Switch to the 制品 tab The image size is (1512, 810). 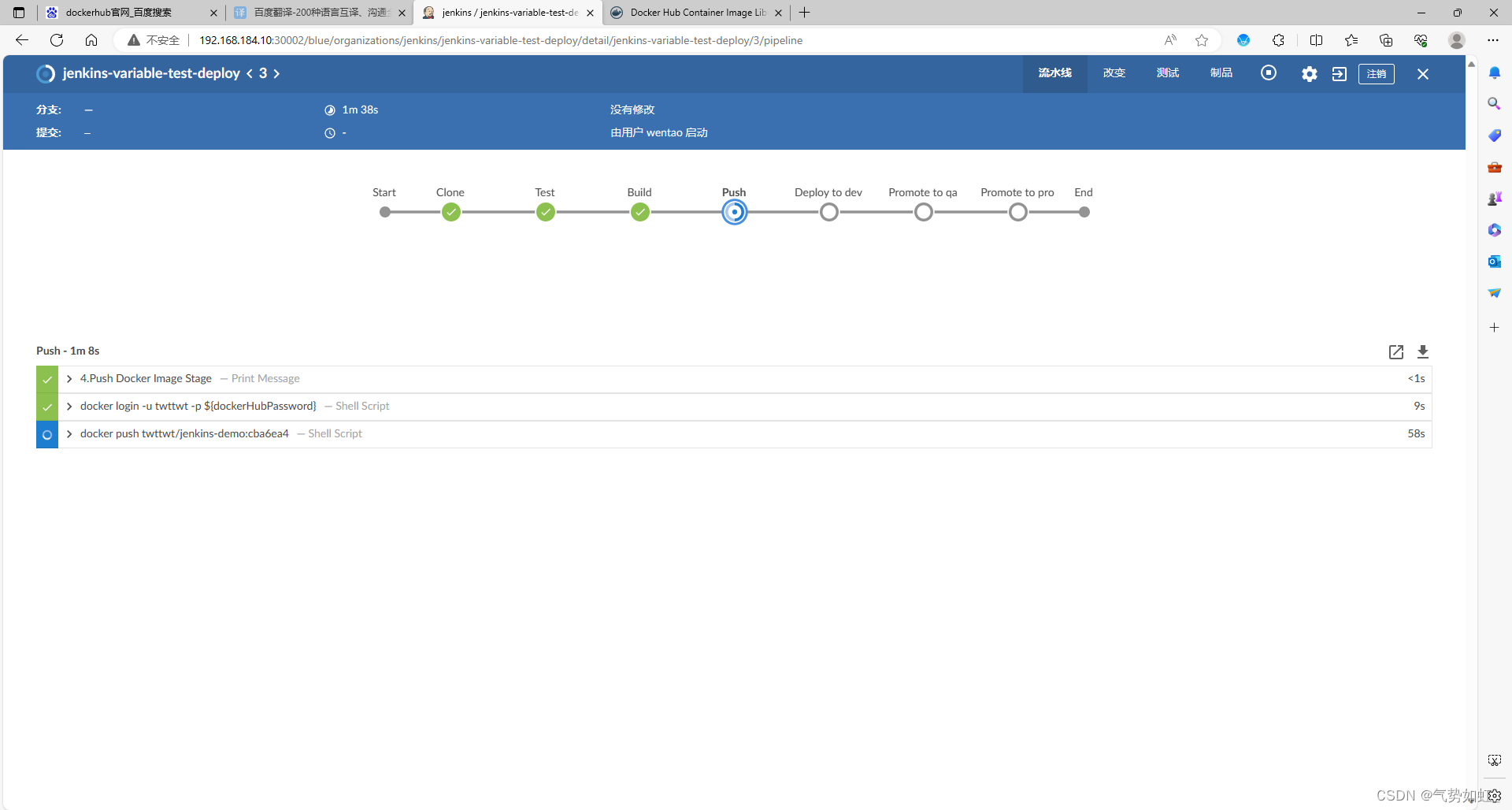pyautogui.click(x=1221, y=73)
